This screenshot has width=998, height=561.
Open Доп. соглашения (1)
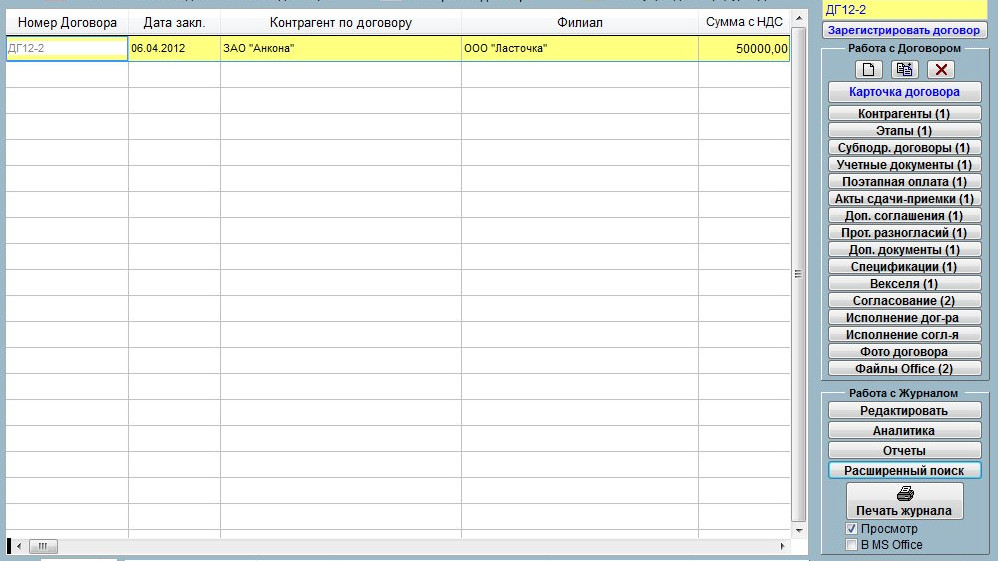tap(904, 216)
